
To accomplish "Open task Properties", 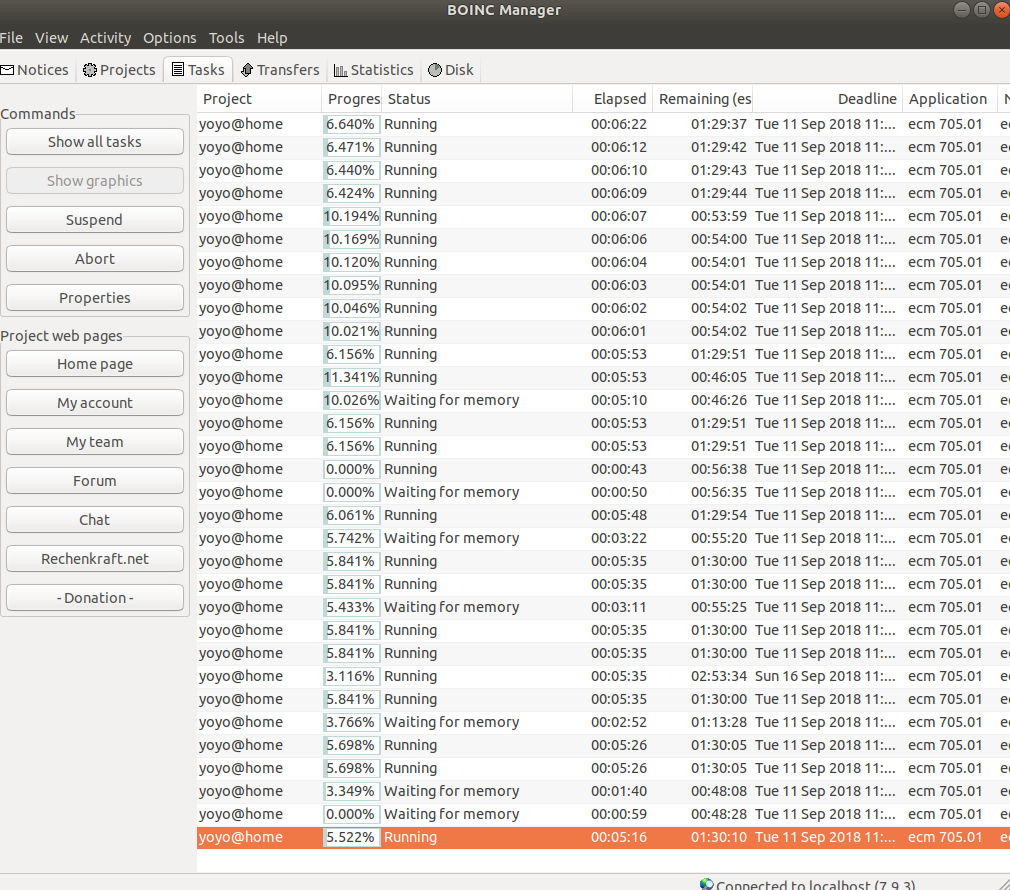I will 95,298.
